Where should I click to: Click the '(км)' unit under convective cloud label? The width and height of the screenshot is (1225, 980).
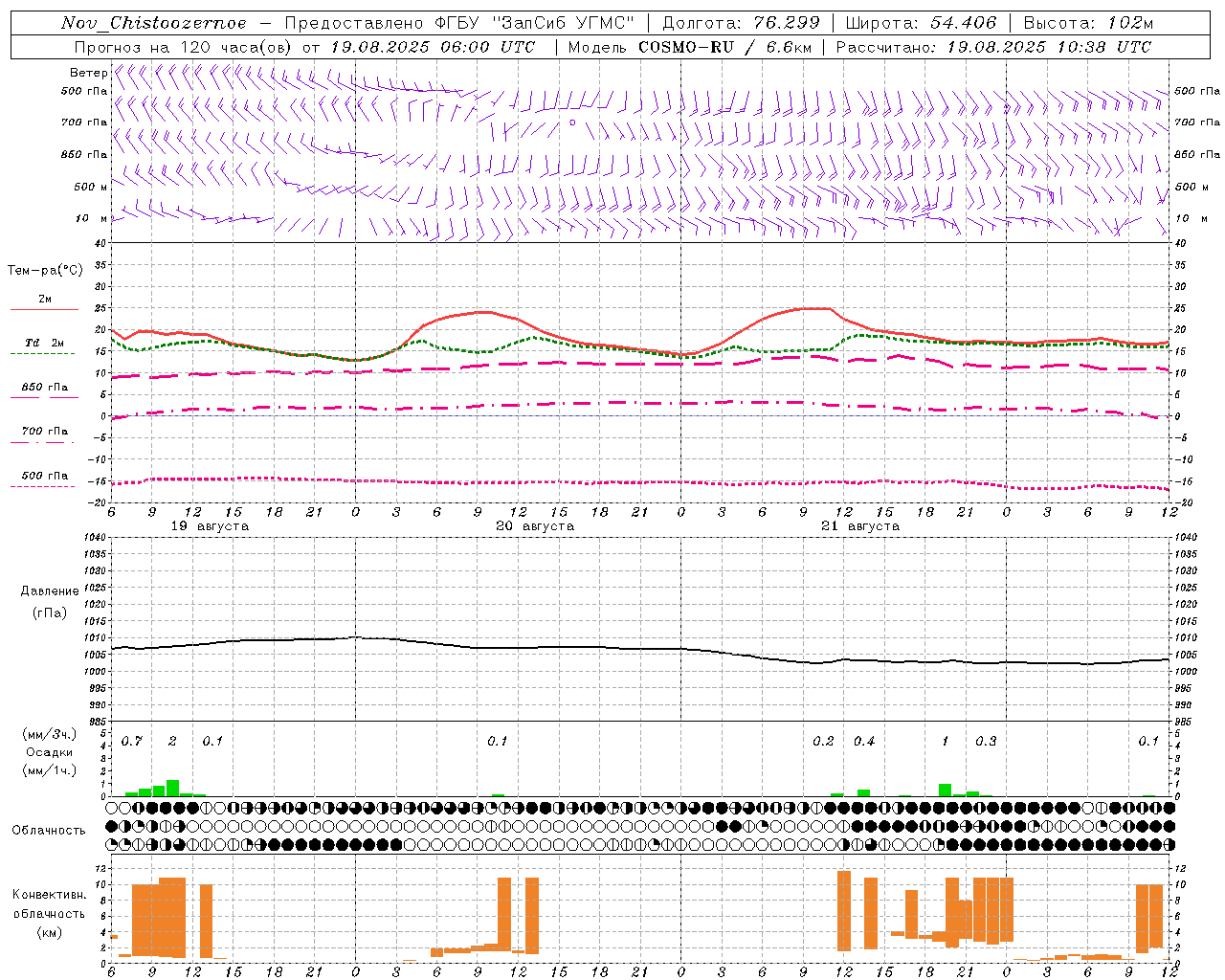(x=50, y=932)
